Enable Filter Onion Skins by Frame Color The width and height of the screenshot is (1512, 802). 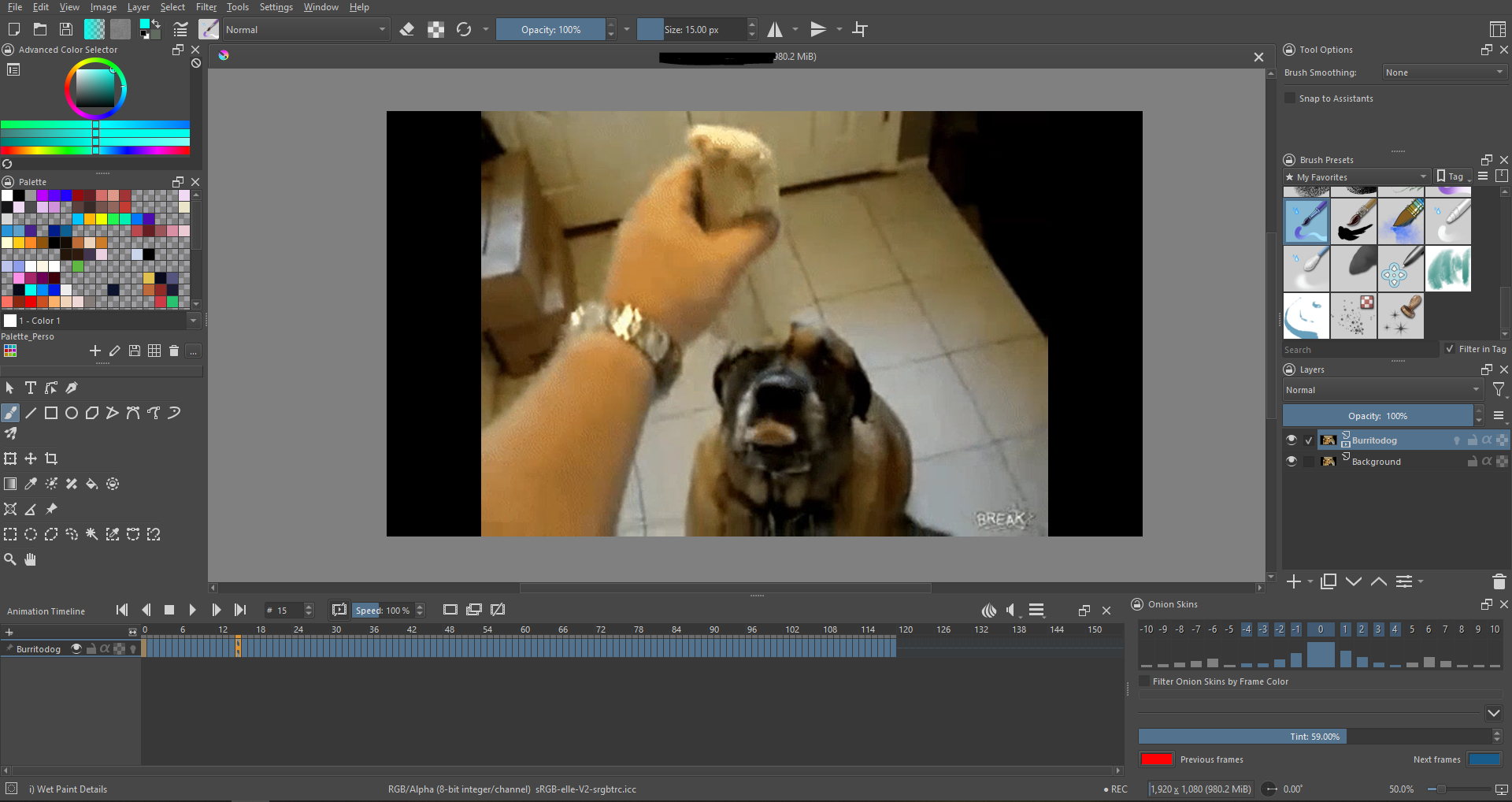tap(1144, 681)
